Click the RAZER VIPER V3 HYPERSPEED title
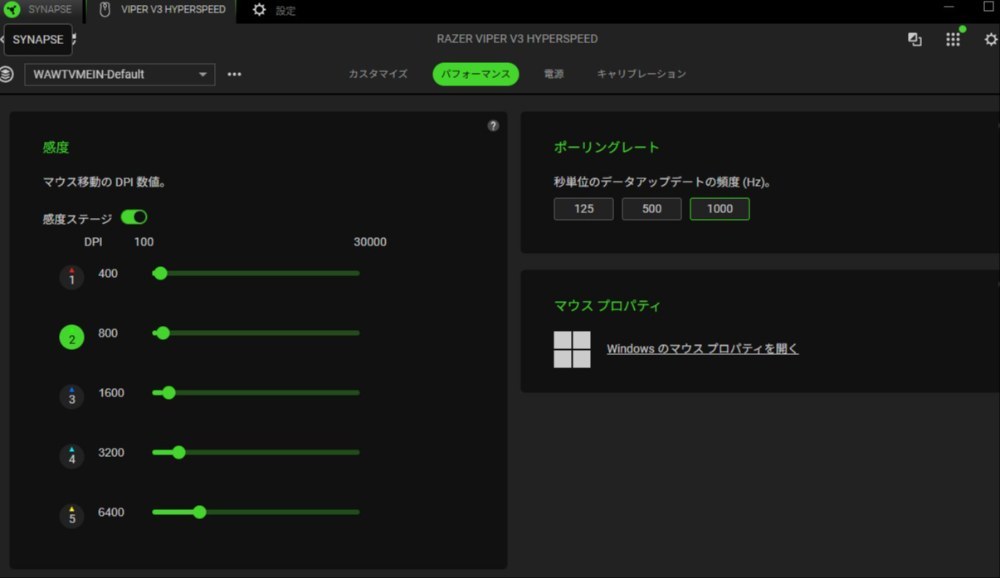 pyautogui.click(x=517, y=38)
